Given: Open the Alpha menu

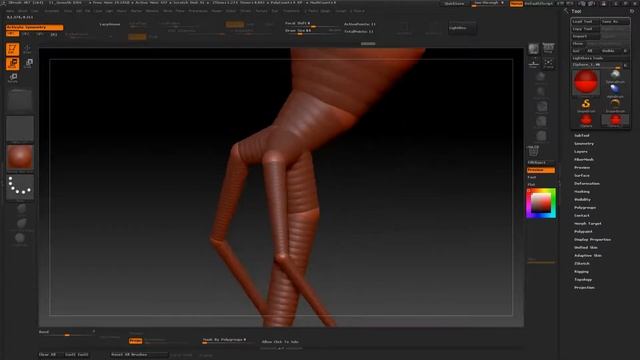Looking at the screenshot, I should click(x=10, y=11).
